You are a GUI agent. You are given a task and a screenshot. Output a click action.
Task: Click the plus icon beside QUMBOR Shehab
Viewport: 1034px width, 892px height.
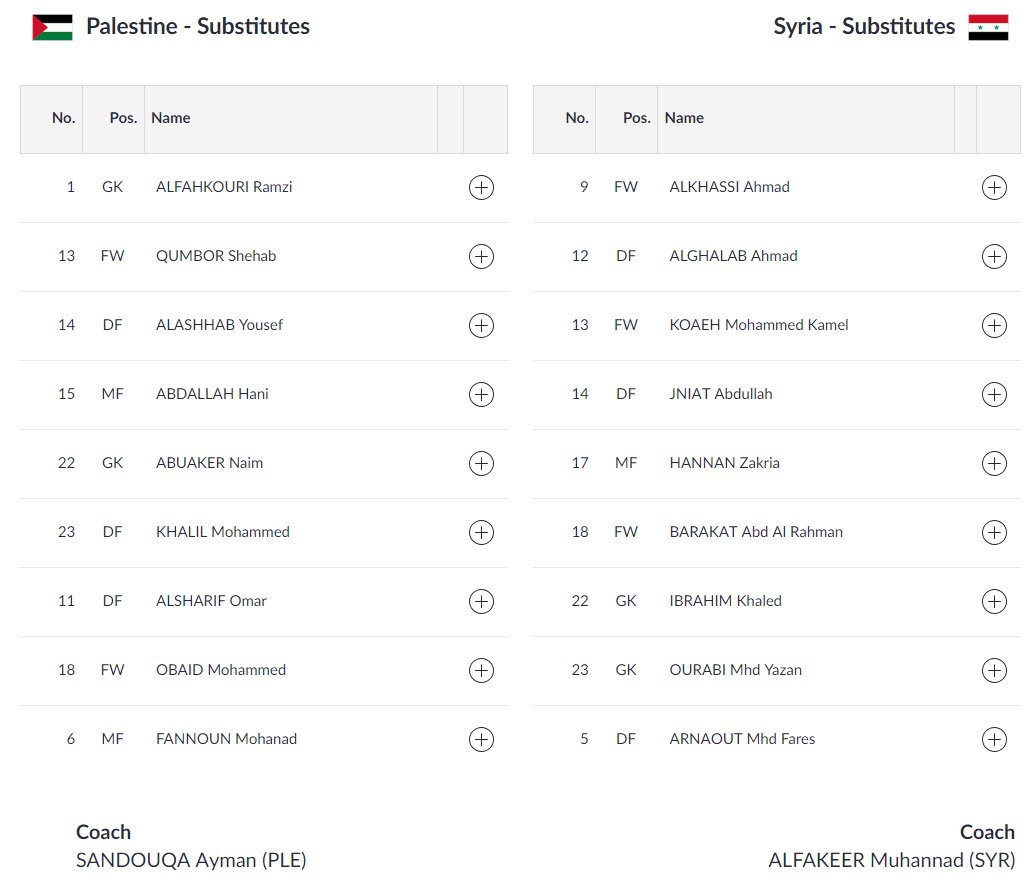pyautogui.click(x=481, y=256)
